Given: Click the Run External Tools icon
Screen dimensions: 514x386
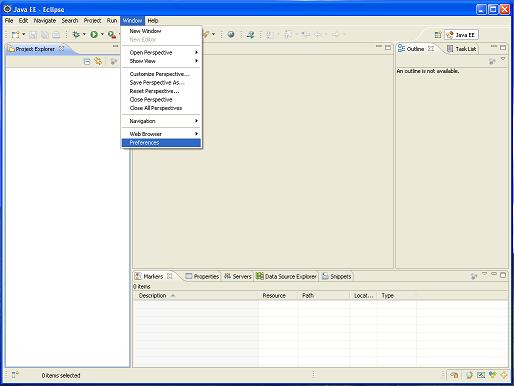Looking at the screenshot, I should pyautogui.click(x=112, y=34).
